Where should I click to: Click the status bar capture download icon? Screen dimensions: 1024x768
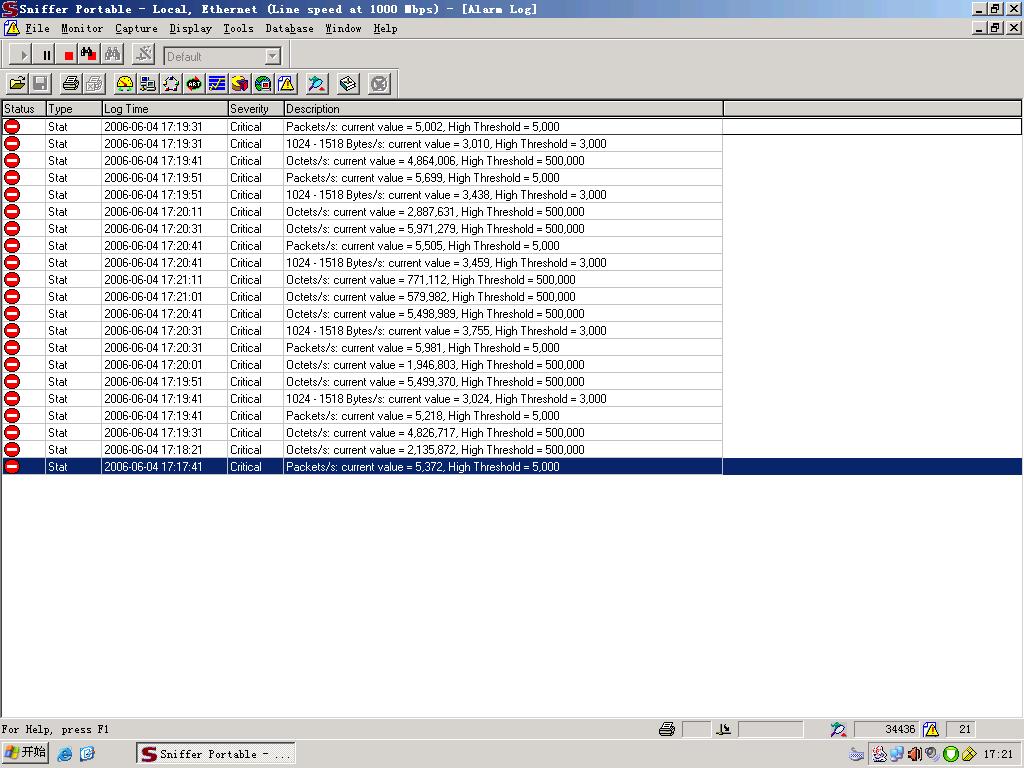pos(723,729)
